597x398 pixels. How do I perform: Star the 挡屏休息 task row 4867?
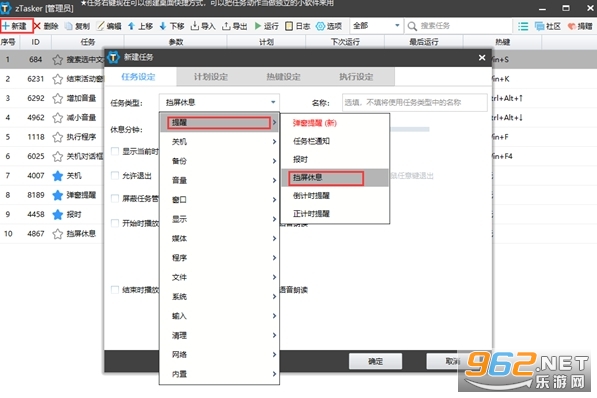57,233
